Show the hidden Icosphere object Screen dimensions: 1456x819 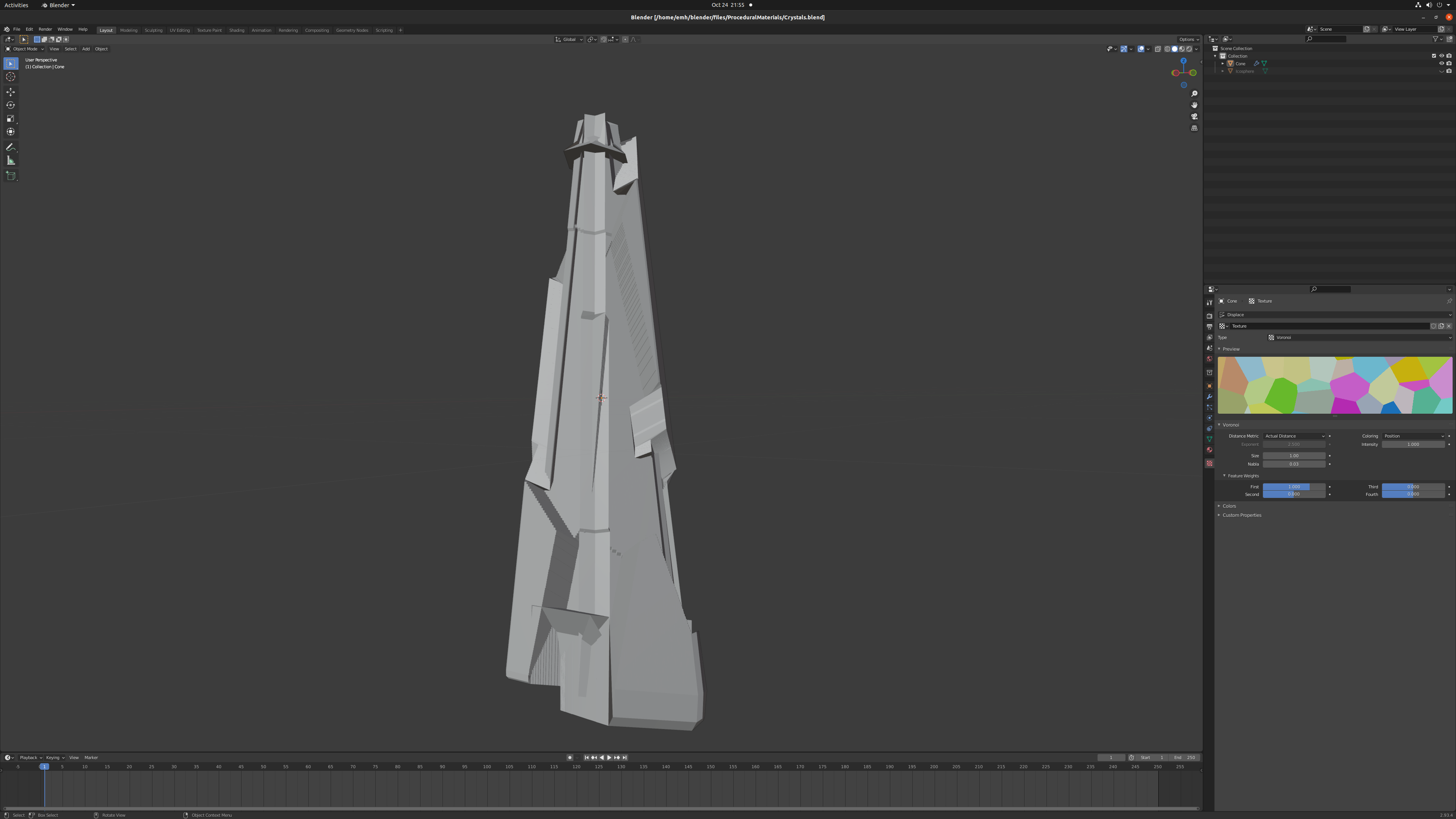click(1441, 71)
